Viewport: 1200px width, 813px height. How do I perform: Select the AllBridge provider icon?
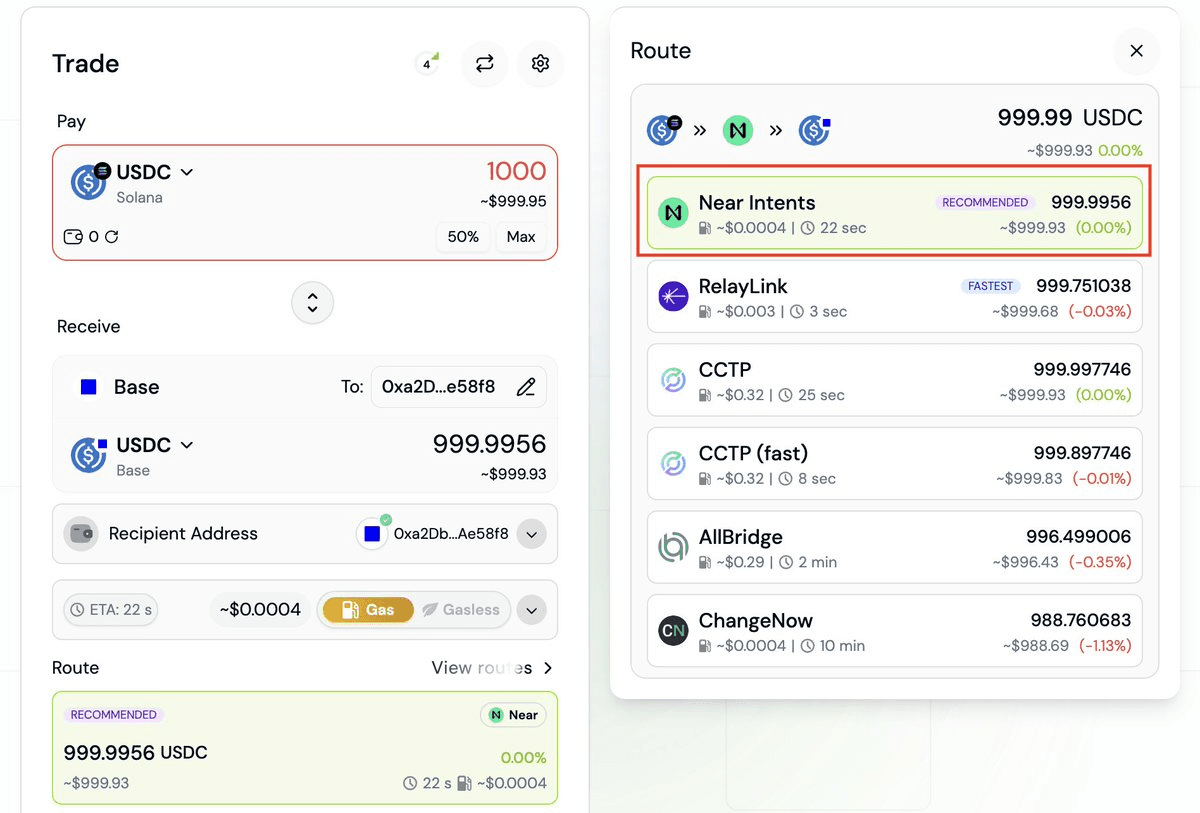[673, 547]
